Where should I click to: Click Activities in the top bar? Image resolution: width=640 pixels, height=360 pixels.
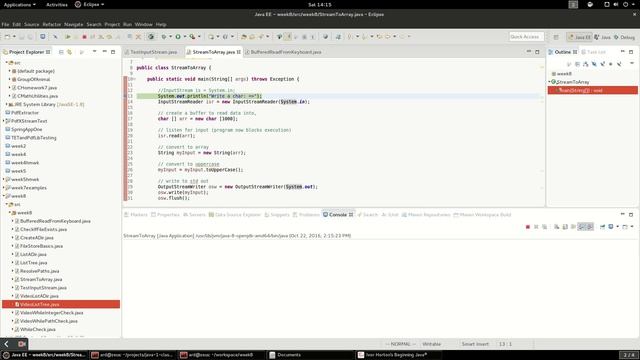tap(57, 4)
